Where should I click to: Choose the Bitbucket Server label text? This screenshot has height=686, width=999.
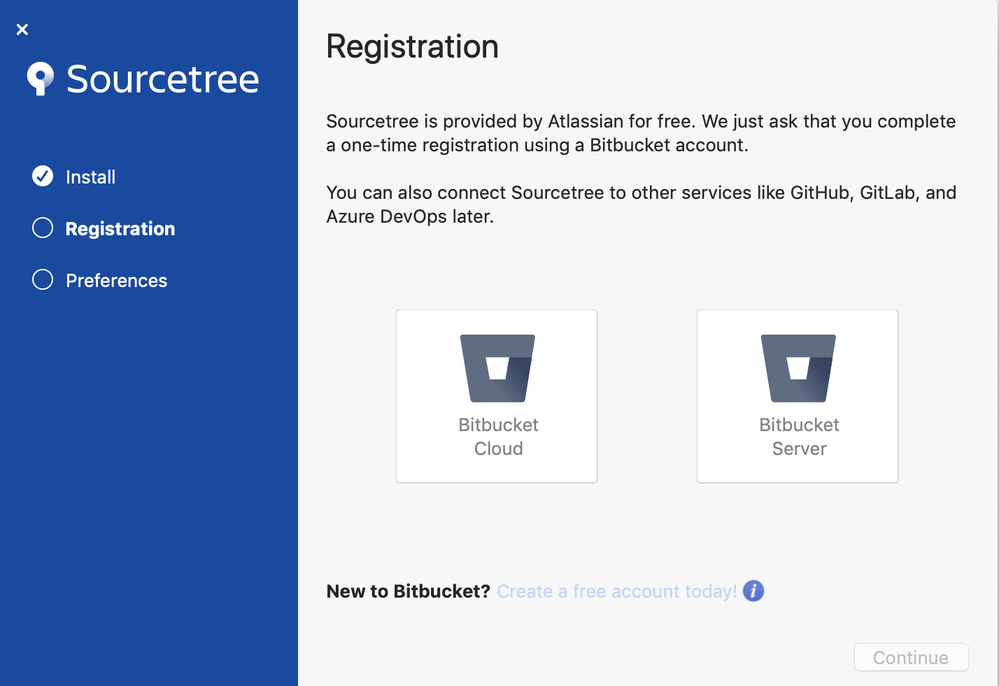pos(799,436)
